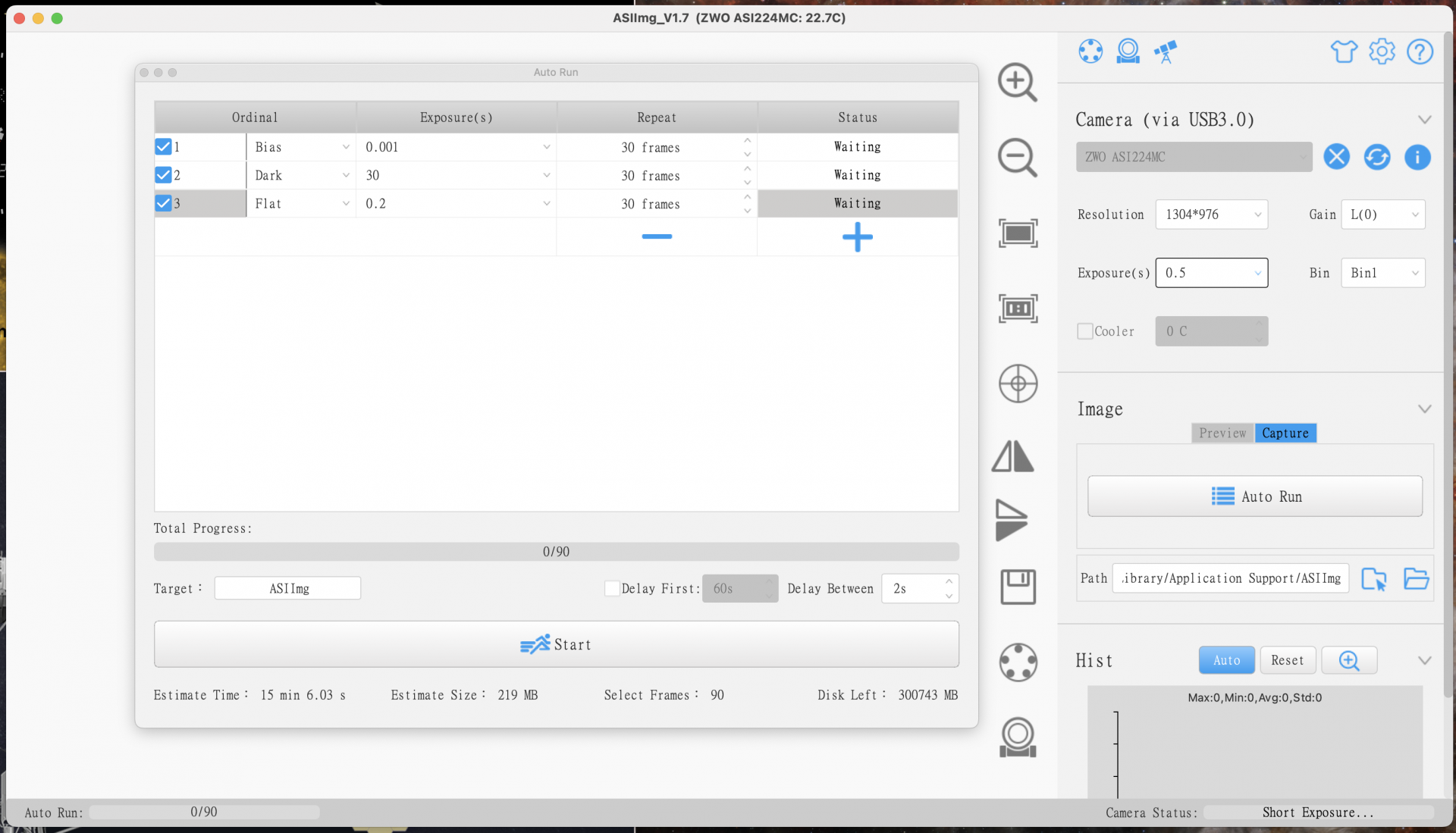Adjust row 3 repeat frames stepper

747,204
